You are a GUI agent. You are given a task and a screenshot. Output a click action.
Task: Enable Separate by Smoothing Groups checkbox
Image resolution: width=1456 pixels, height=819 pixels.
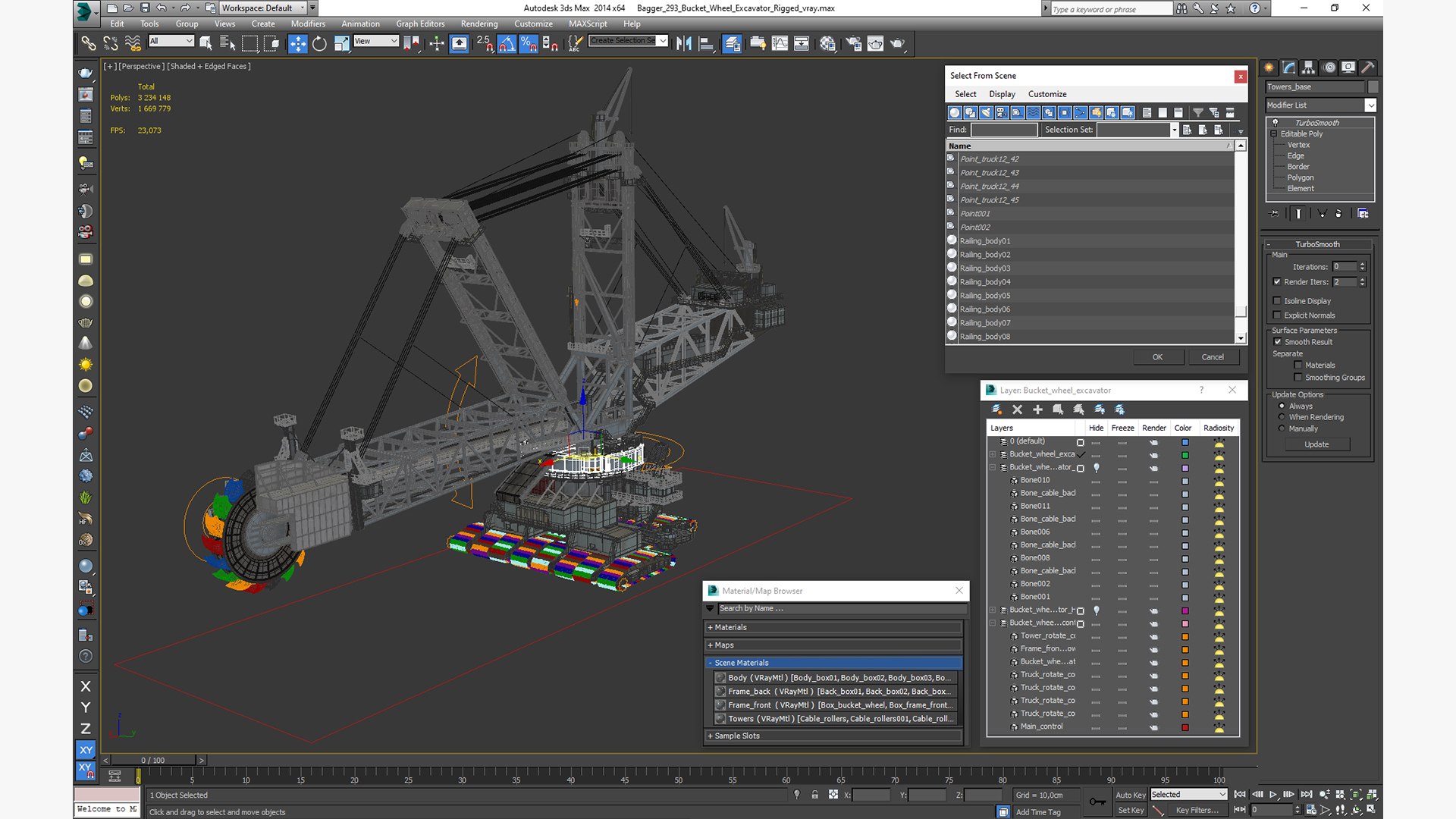tap(1298, 378)
